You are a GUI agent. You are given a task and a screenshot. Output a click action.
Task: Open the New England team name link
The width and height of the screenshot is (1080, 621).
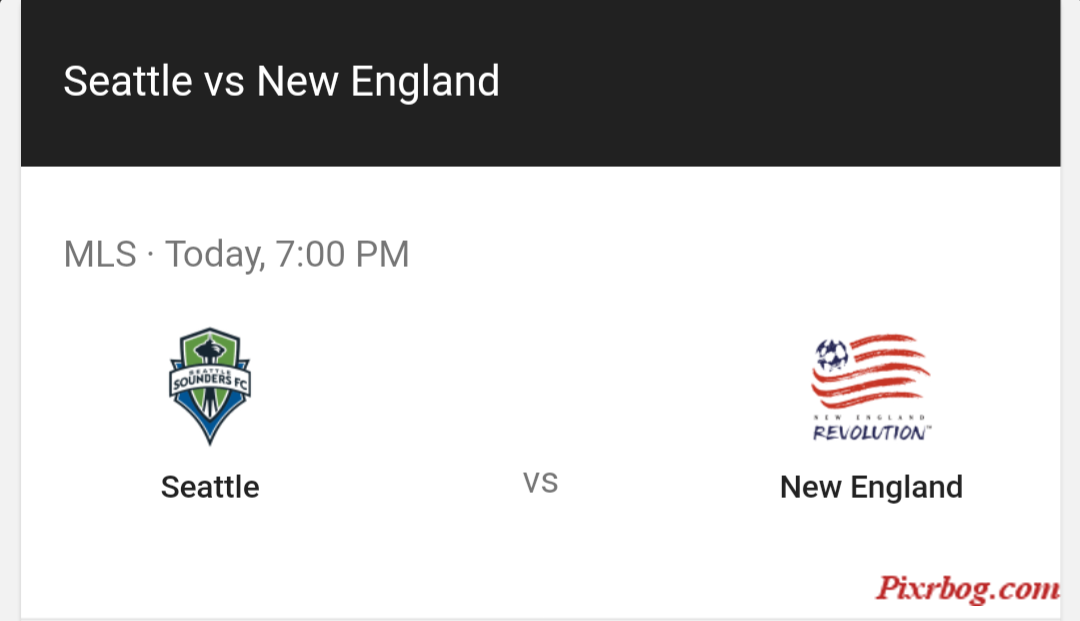tap(871, 487)
